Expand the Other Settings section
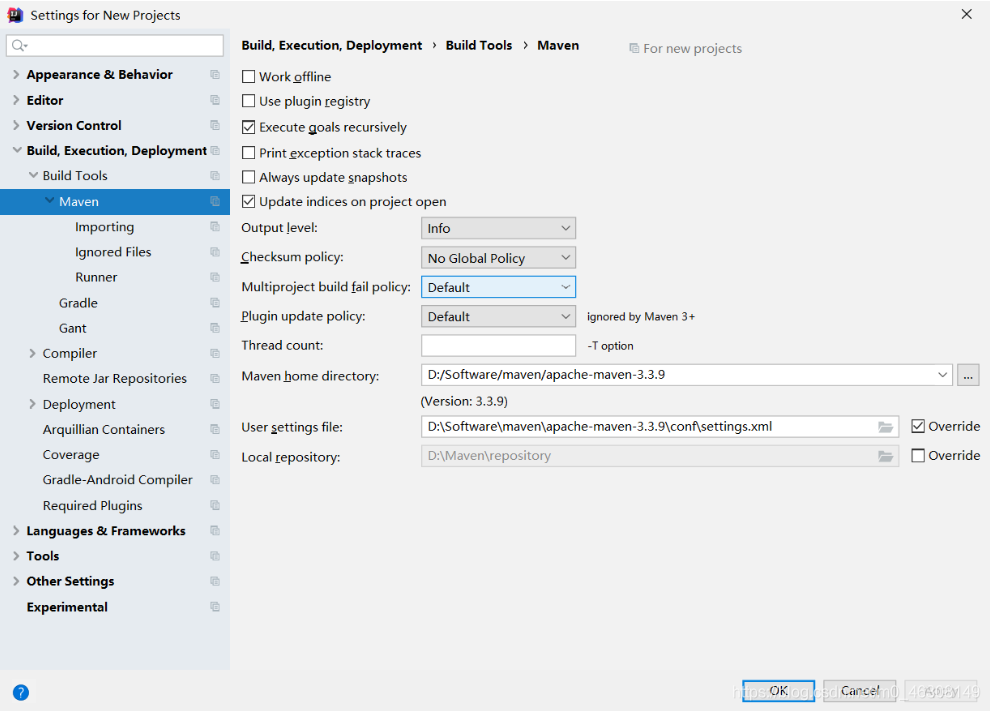The width and height of the screenshot is (990, 711). [16, 581]
